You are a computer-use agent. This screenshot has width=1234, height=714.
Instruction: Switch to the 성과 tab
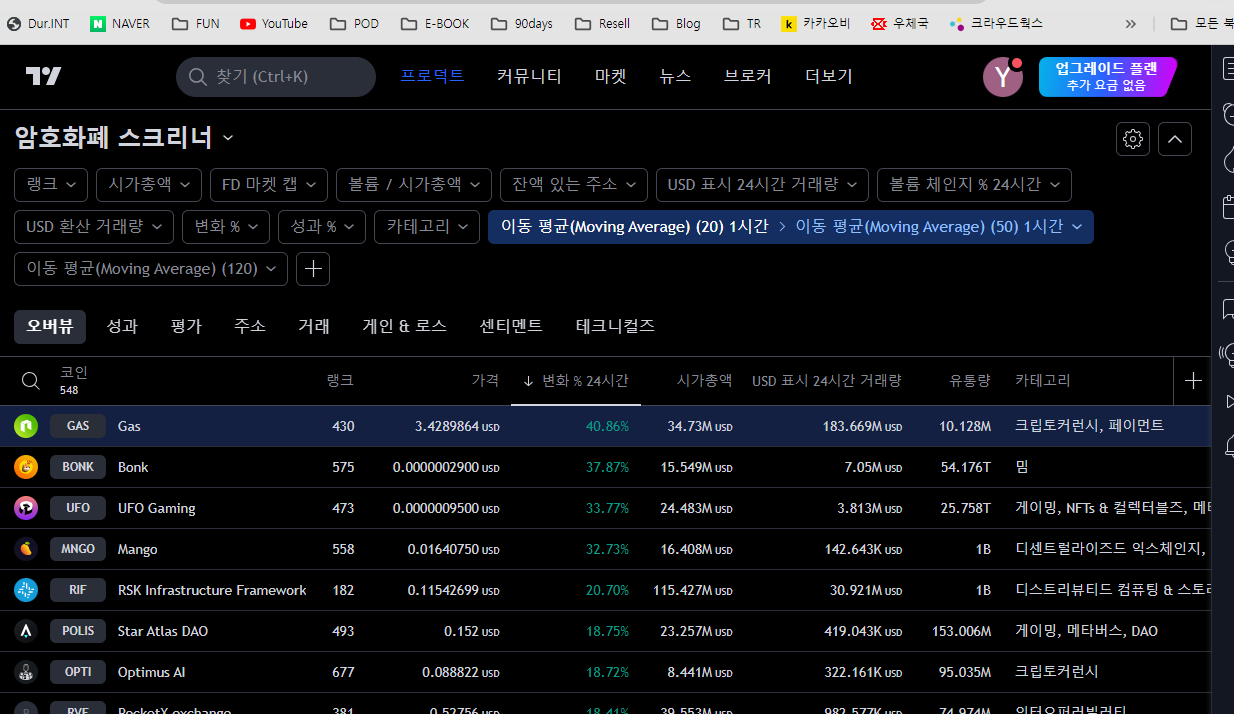[x=122, y=326]
